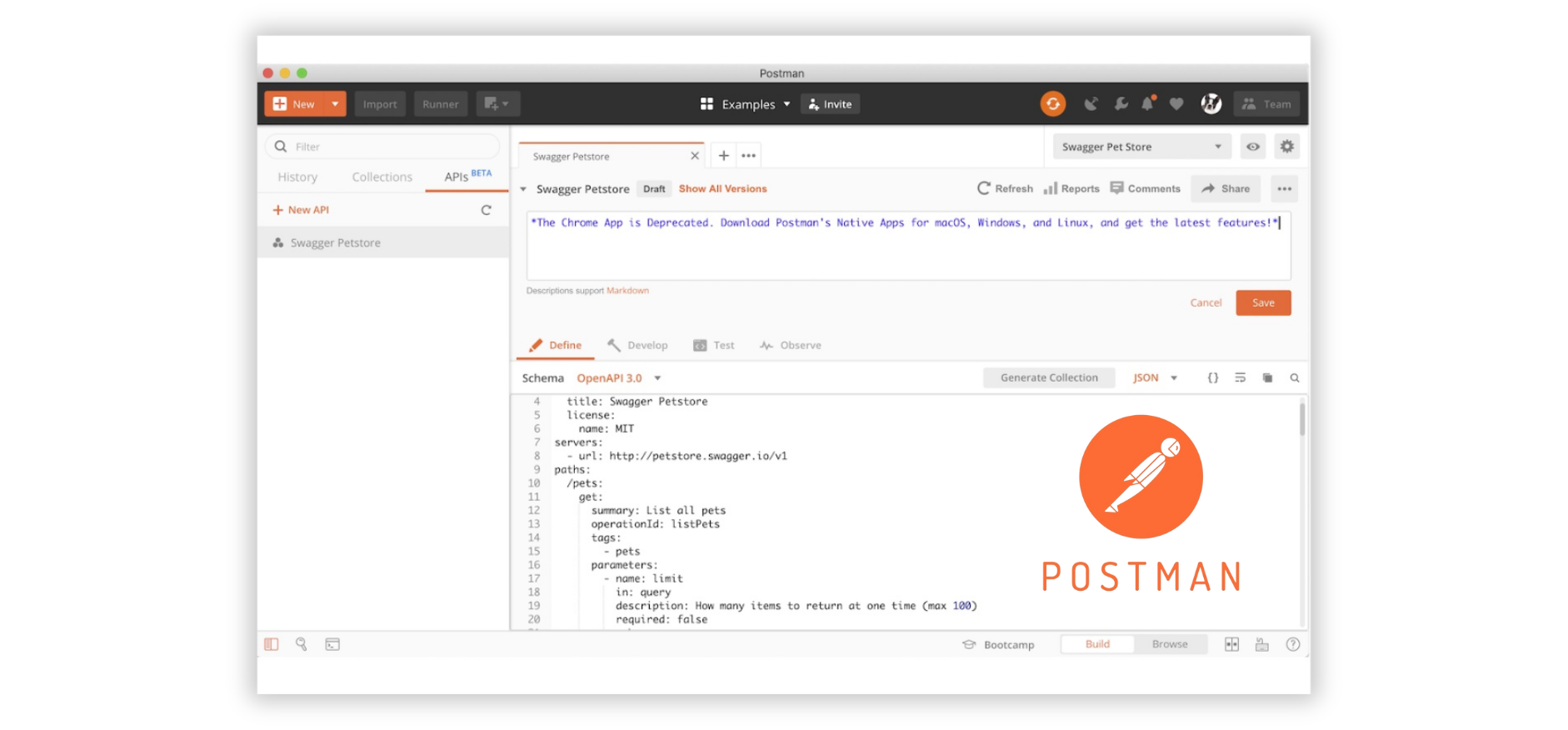Open the Develop tab
This screenshot has width=1568, height=730.
[x=638, y=346]
